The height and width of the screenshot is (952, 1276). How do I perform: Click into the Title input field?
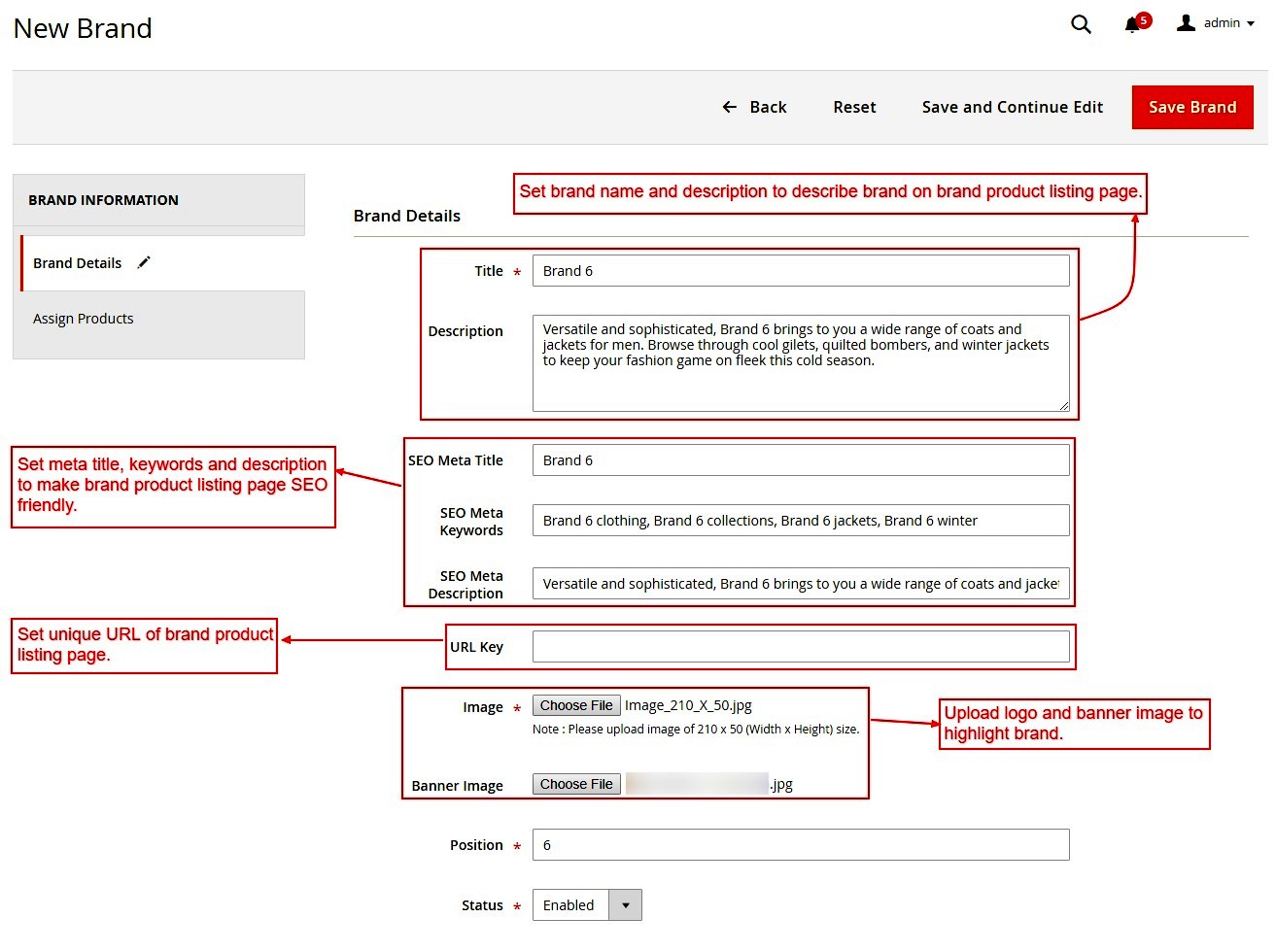pyautogui.click(x=800, y=271)
